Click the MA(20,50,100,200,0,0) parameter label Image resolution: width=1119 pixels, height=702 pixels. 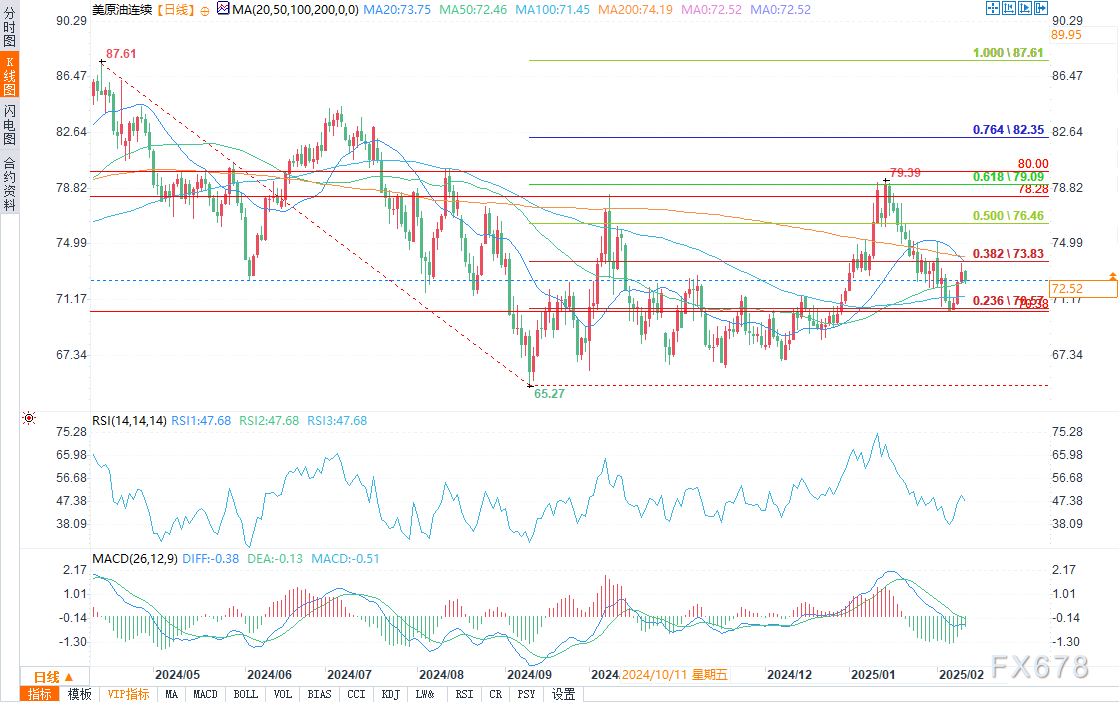coord(295,10)
